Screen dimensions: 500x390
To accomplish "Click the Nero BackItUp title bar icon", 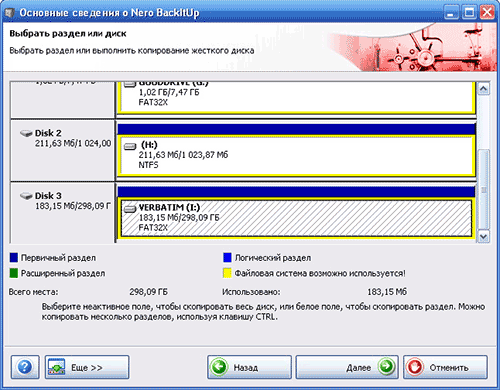I will pyautogui.click(x=9, y=13).
